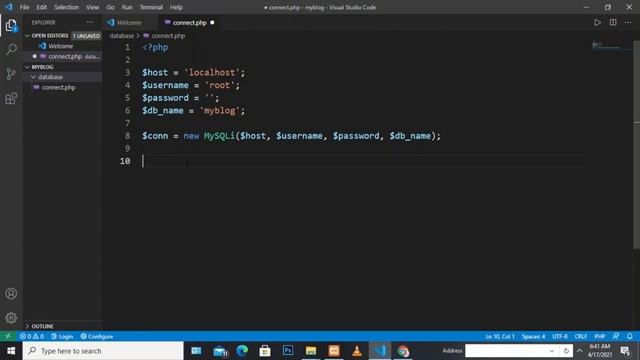Switch to the Welcome tab
This screenshot has height=360, width=640.
coord(129,23)
